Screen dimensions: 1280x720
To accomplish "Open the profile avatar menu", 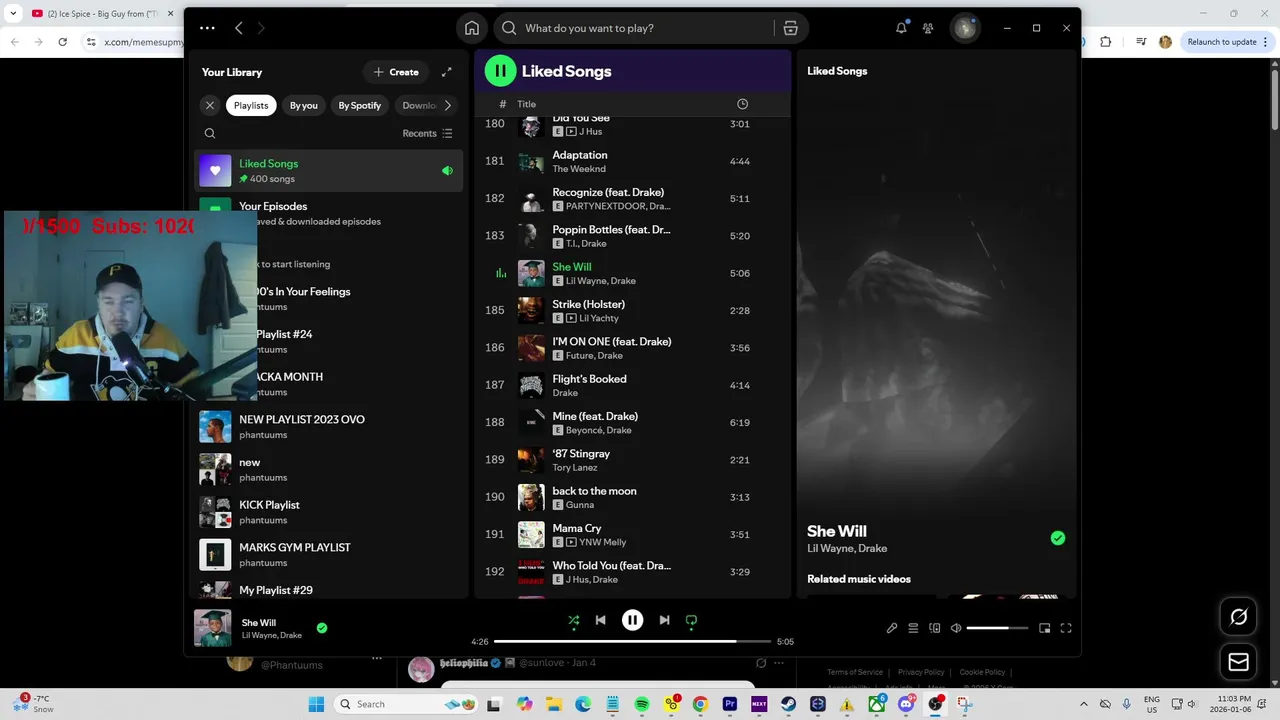I will coord(965,28).
